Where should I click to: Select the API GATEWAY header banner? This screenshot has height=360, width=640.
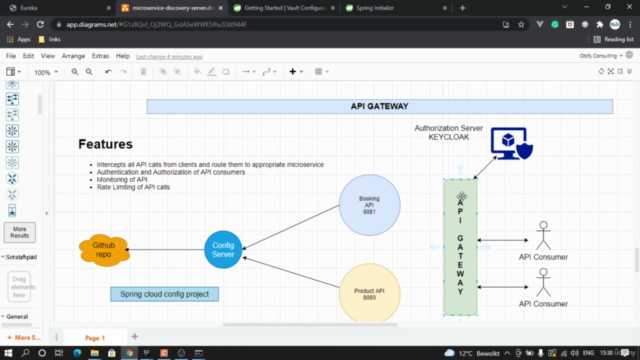pyautogui.click(x=380, y=107)
